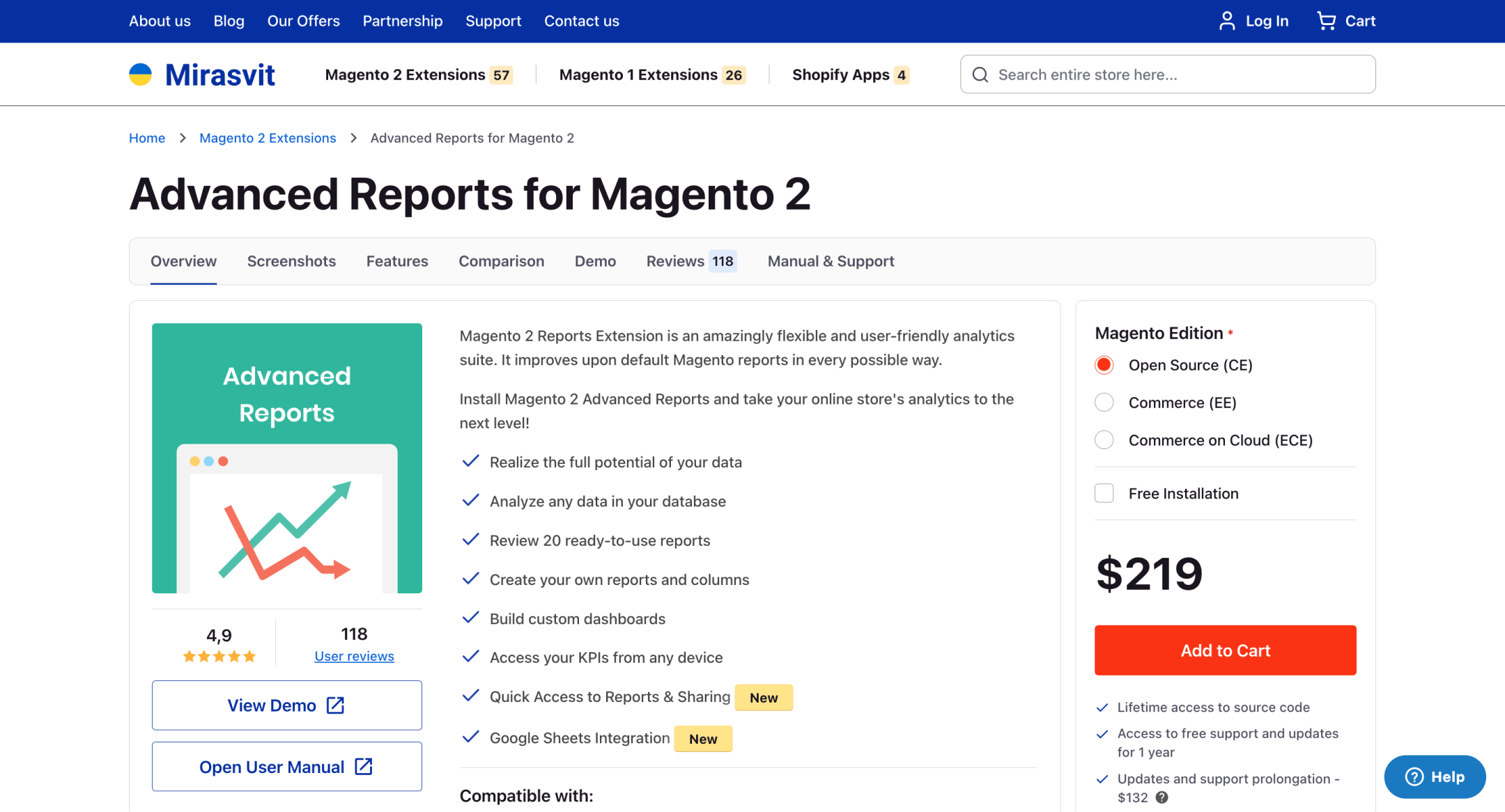Click the external link icon on View Demo
This screenshot has height=812, width=1505.
click(336, 705)
